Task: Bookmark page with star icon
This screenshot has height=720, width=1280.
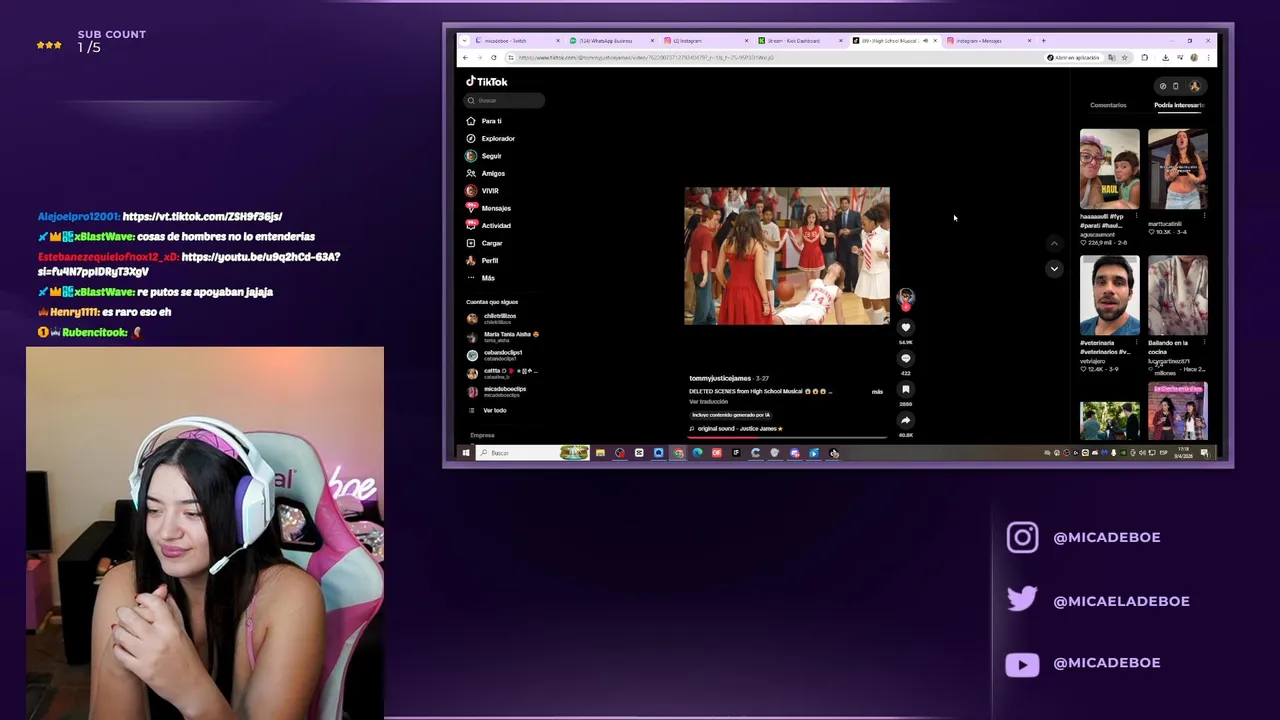Action: pyautogui.click(x=1124, y=58)
